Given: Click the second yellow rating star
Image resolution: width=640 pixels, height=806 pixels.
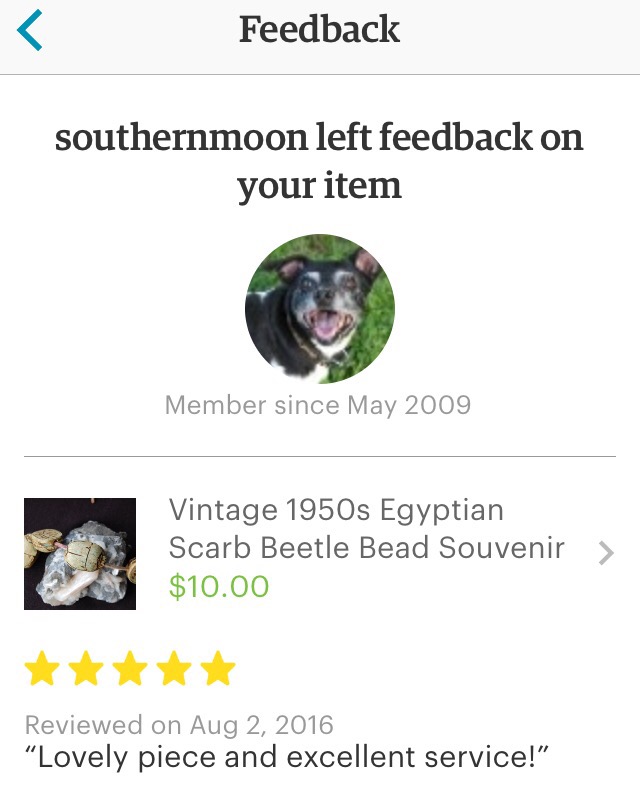Looking at the screenshot, I should [87, 670].
